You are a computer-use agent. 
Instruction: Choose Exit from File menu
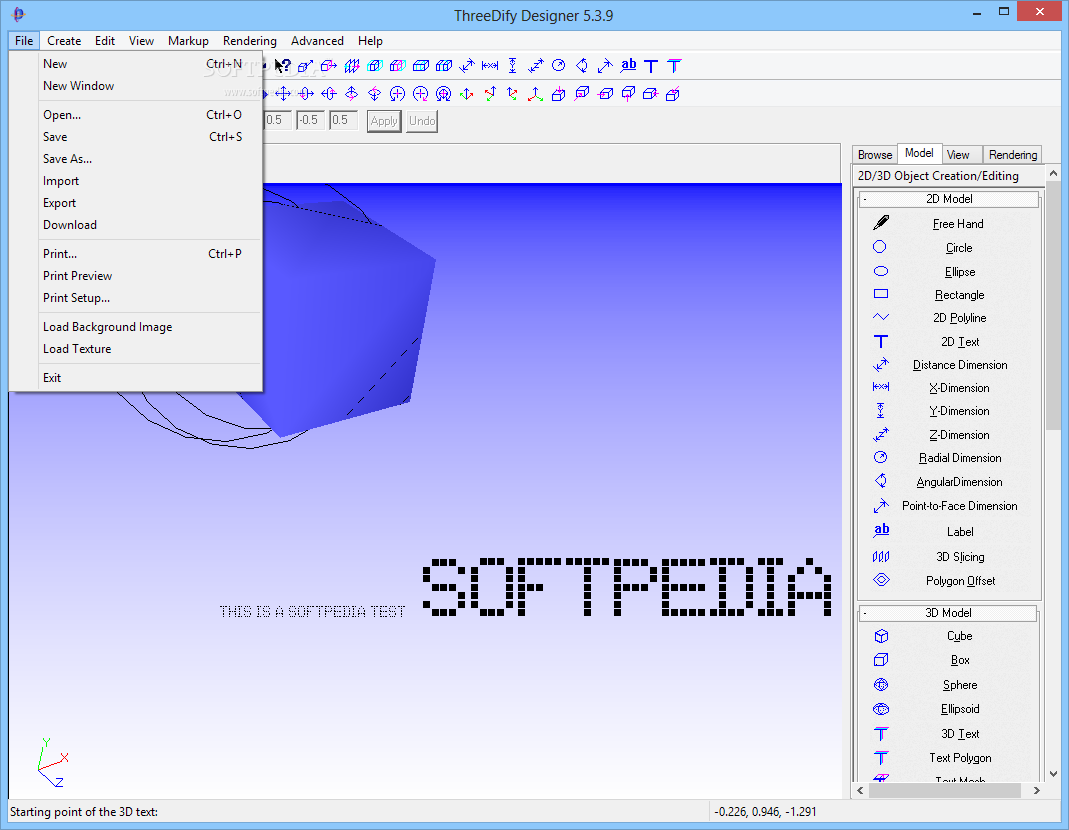(x=136, y=378)
